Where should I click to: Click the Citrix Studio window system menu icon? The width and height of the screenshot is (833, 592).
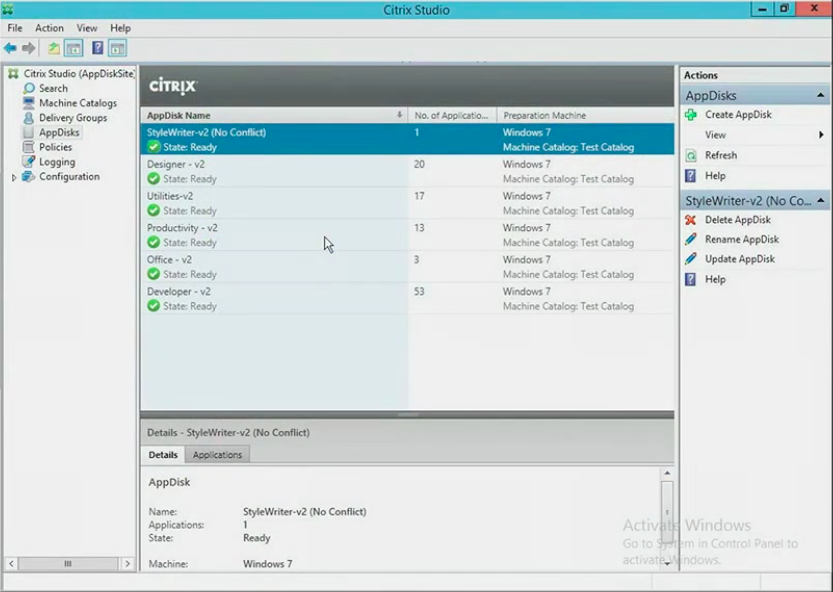(x=7, y=9)
